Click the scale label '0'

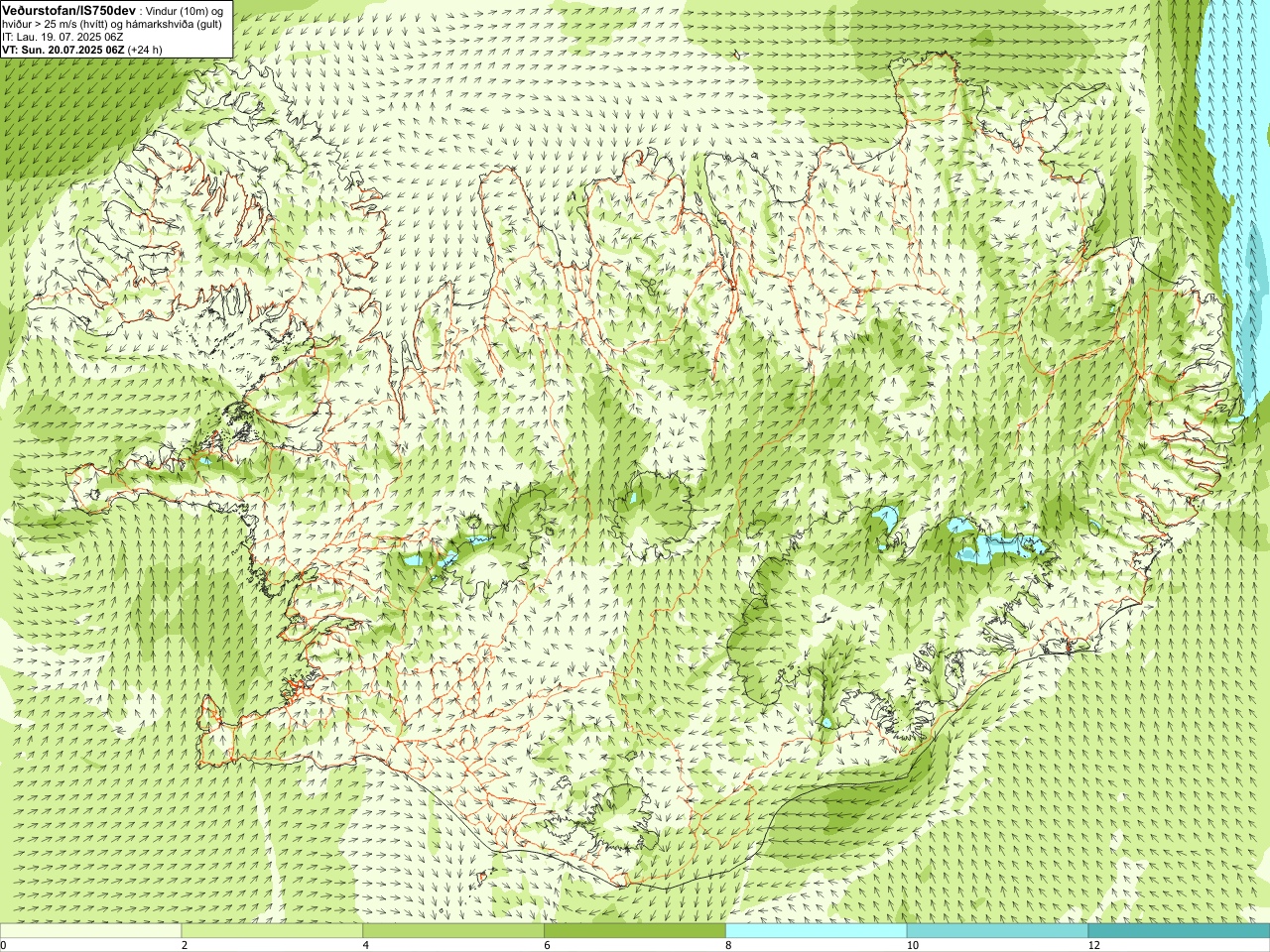3,945
